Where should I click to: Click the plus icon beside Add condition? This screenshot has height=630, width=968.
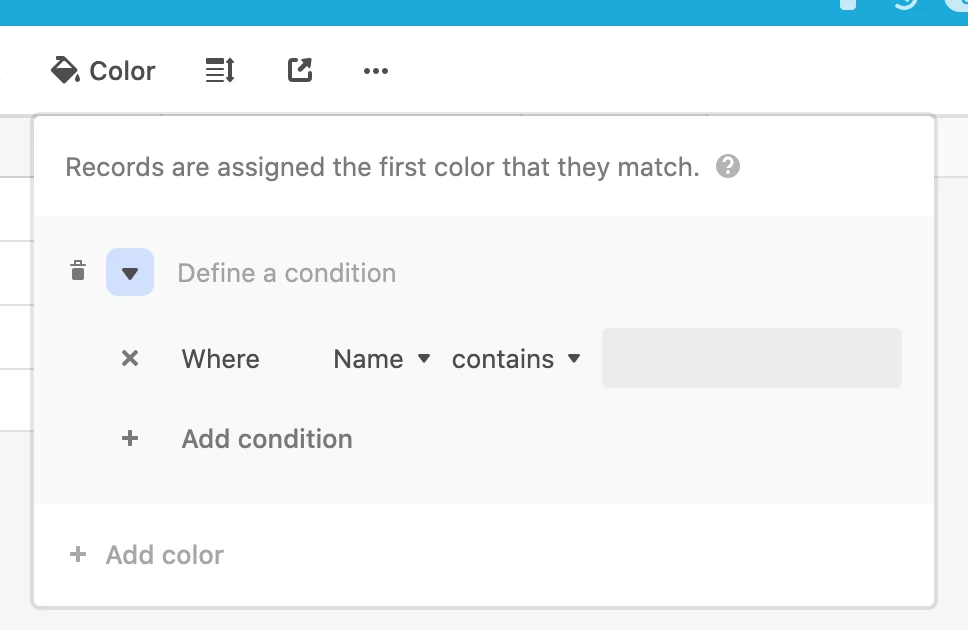coord(130,439)
